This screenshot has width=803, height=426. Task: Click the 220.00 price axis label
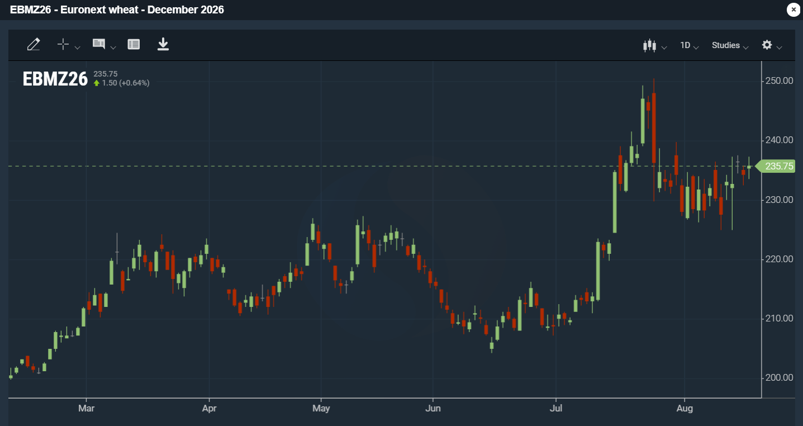[779, 259]
